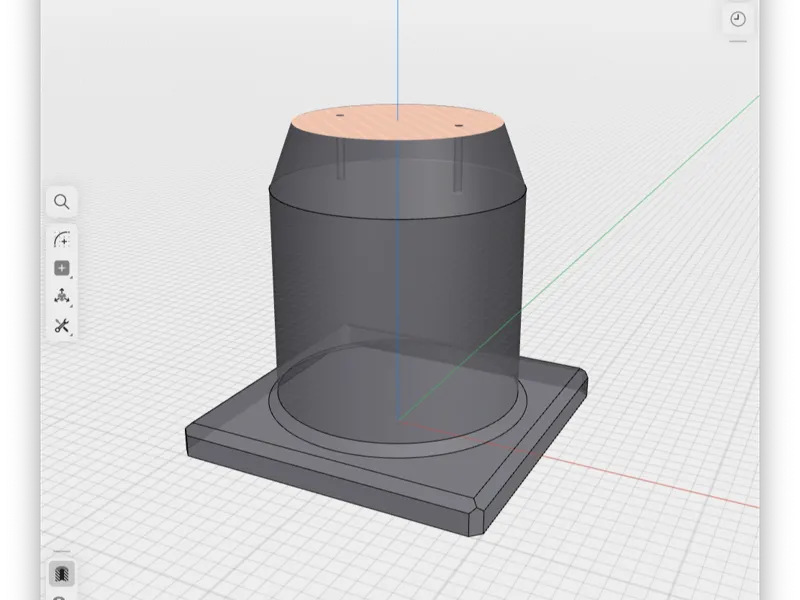Open the add shape plus tool
Screen dimensions: 800x600
(x=62, y=268)
